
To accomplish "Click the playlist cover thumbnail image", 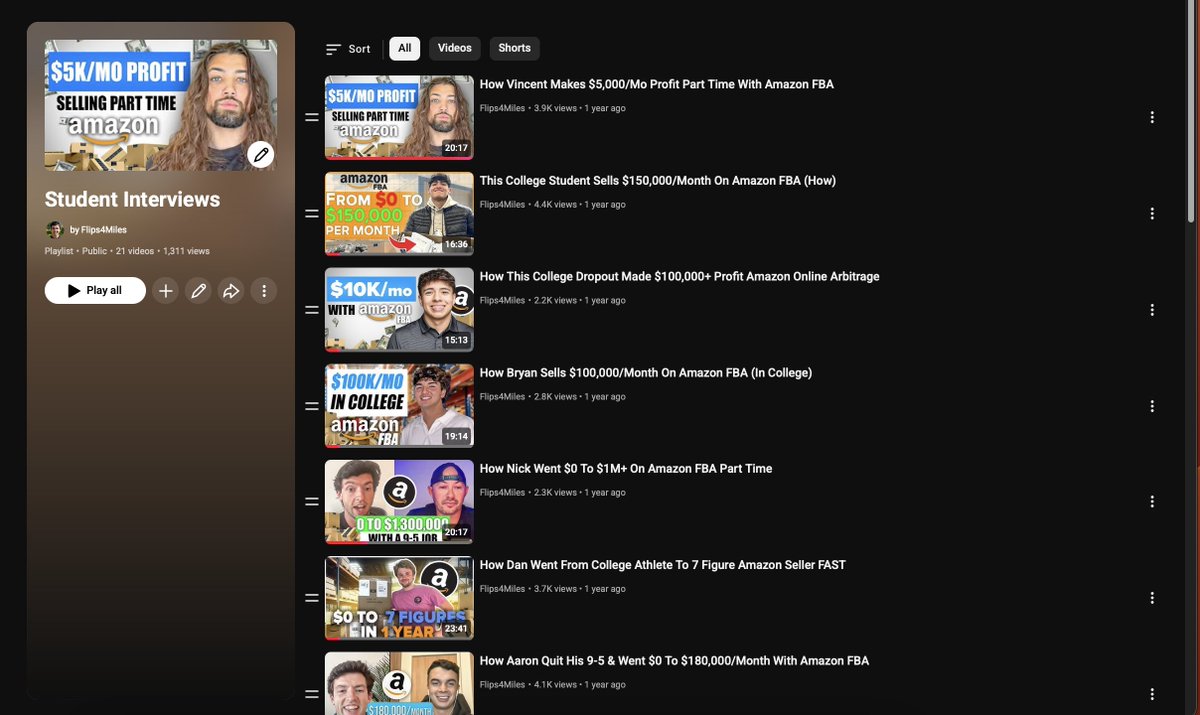I will pyautogui.click(x=161, y=105).
